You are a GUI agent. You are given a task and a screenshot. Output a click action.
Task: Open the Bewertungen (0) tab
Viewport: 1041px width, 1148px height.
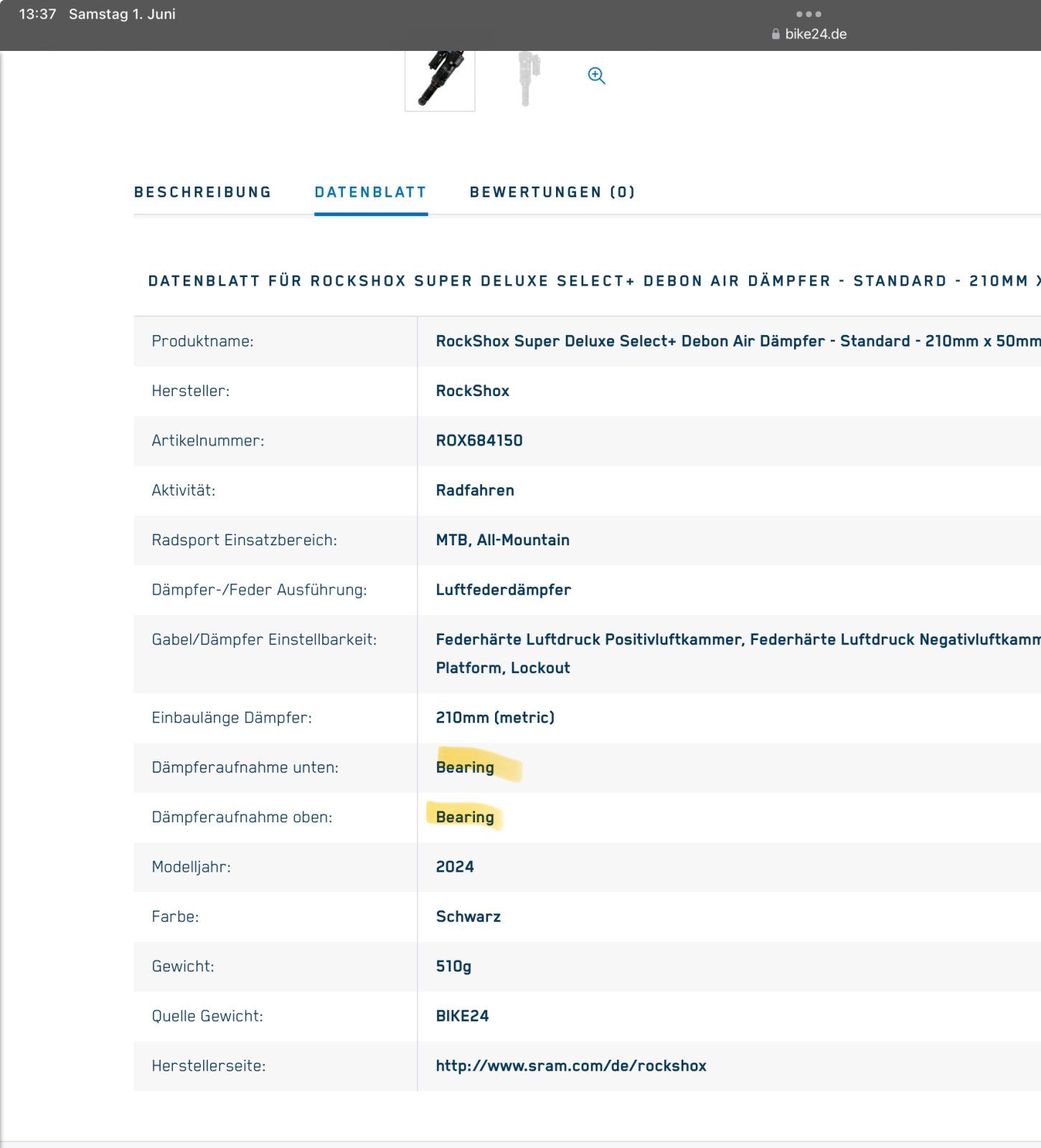coord(552,192)
